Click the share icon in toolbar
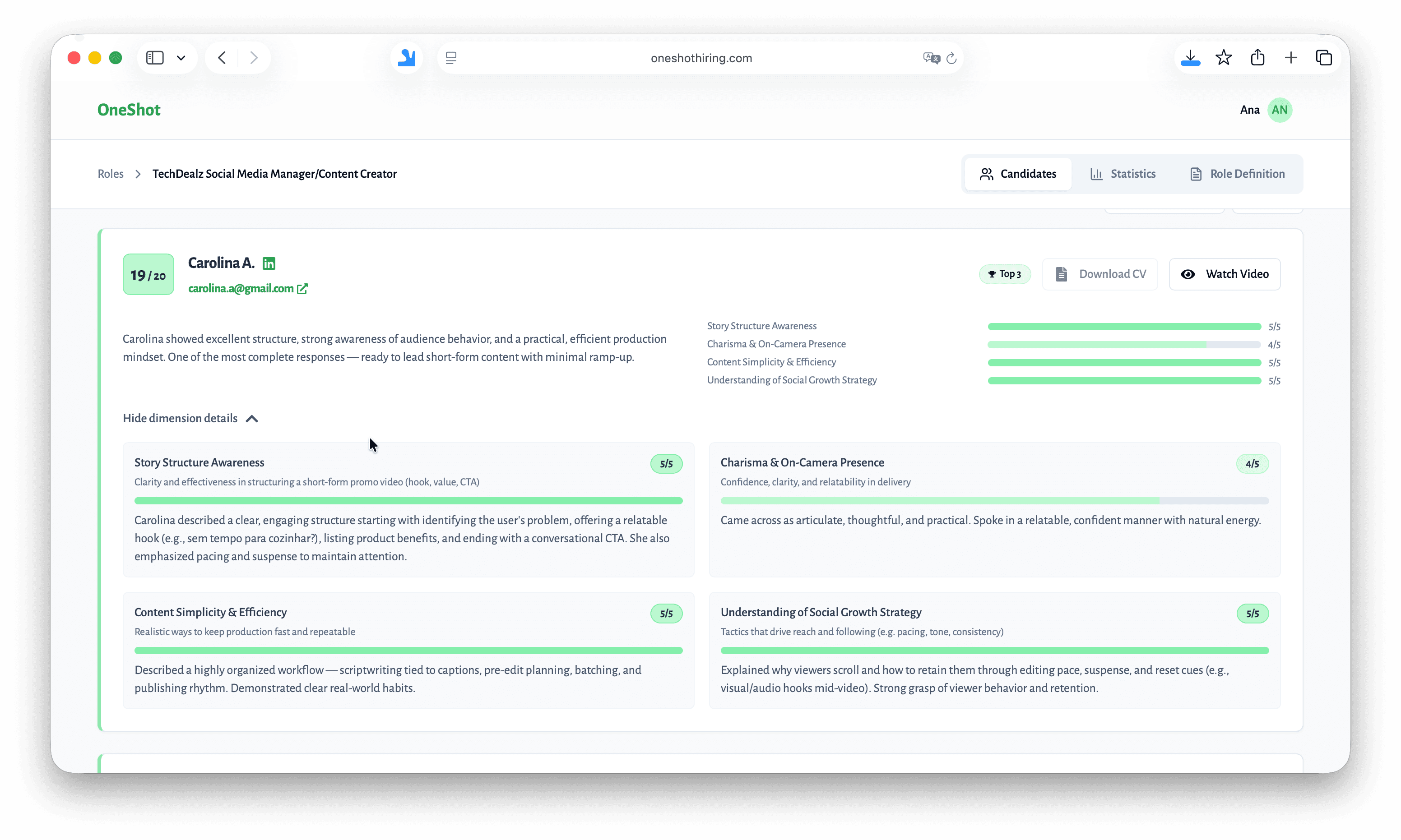The height and width of the screenshot is (840, 1401). pos(1257,58)
